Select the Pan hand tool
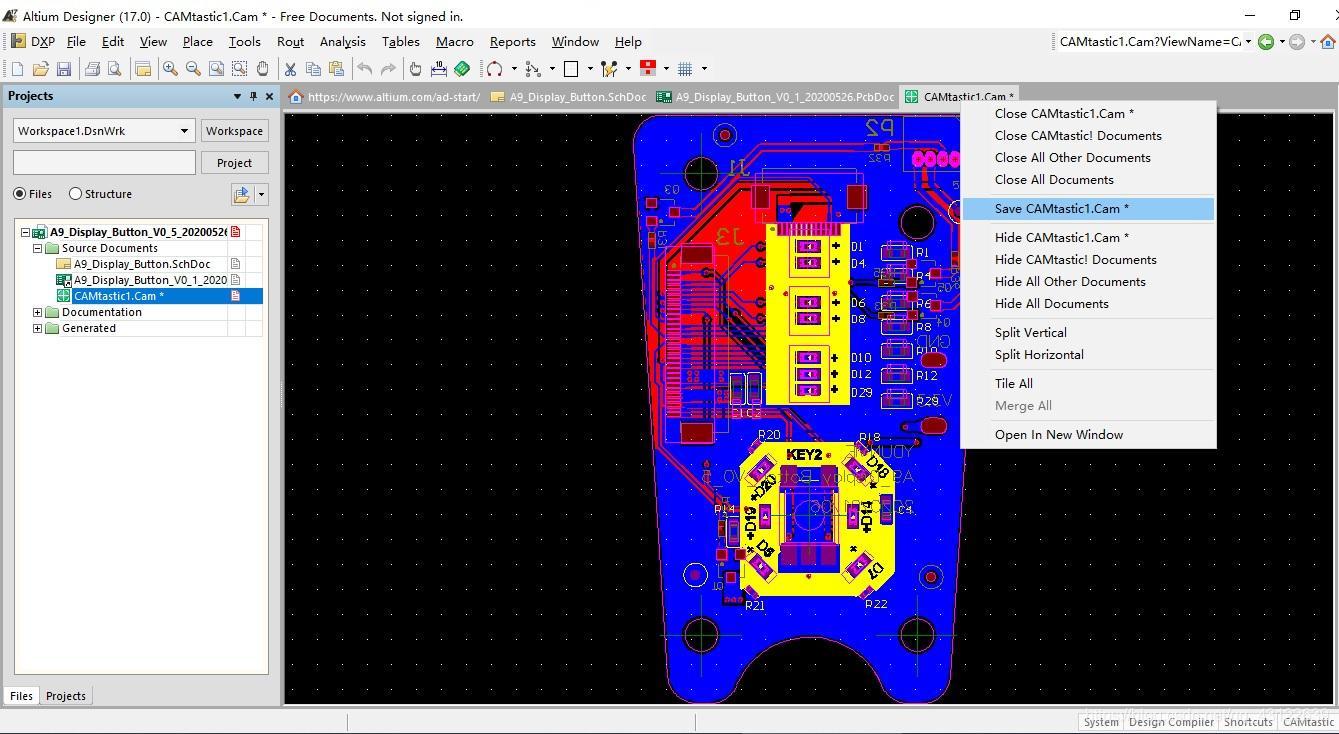1339x734 pixels. [x=262, y=69]
